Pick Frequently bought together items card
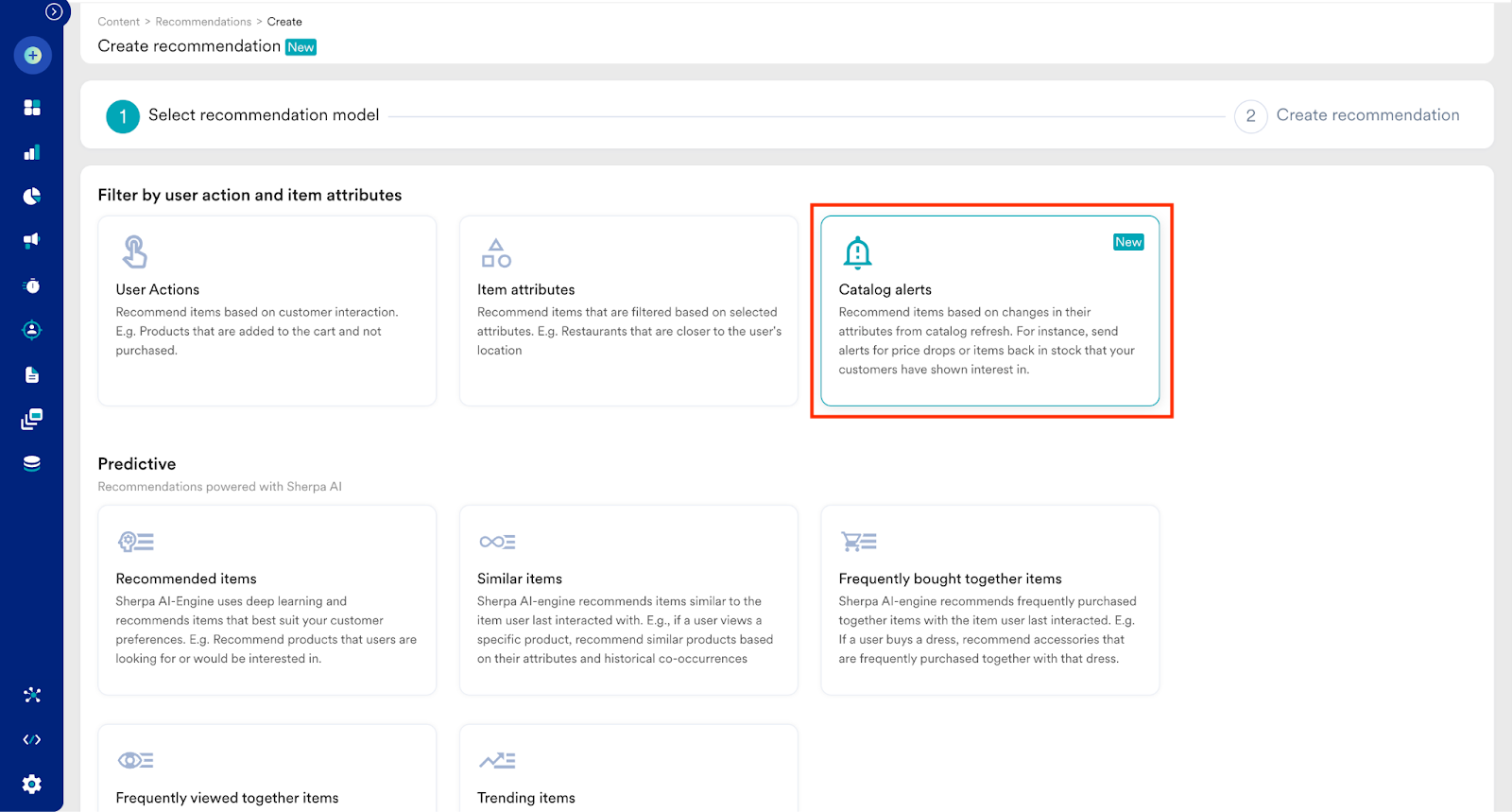Screen dimensions: 1512x812 pyautogui.click(x=989, y=600)
